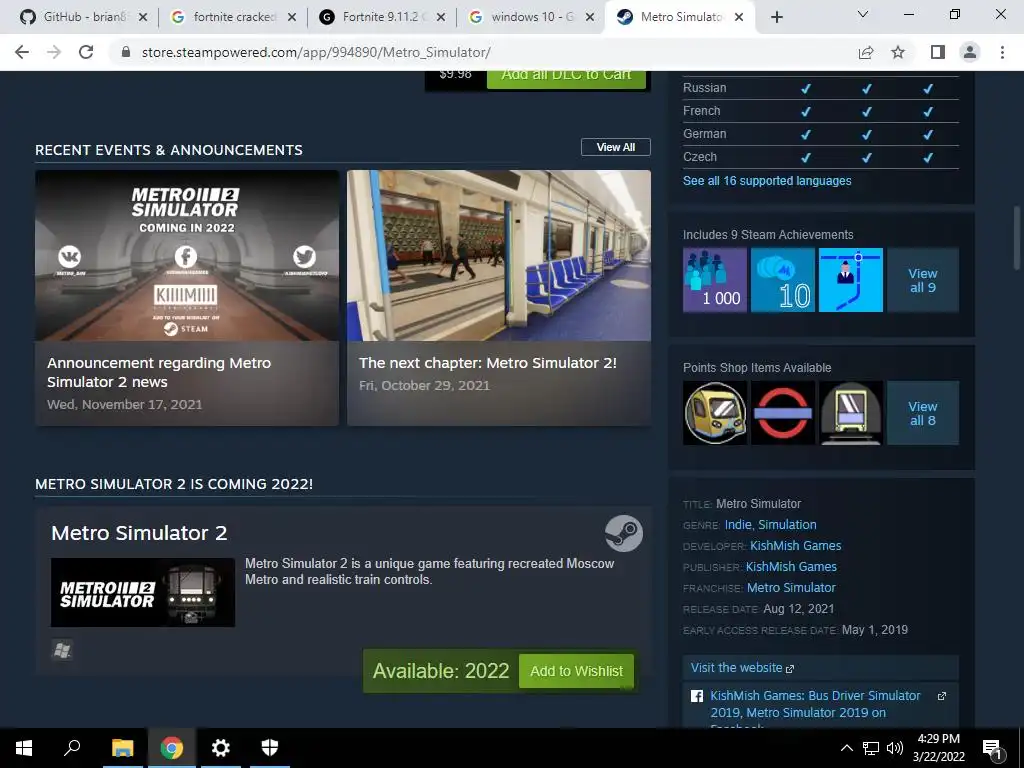Click Facebook icon on announcement image
This screenshot has height=768, width=1024.
click(x=186, y=257)
